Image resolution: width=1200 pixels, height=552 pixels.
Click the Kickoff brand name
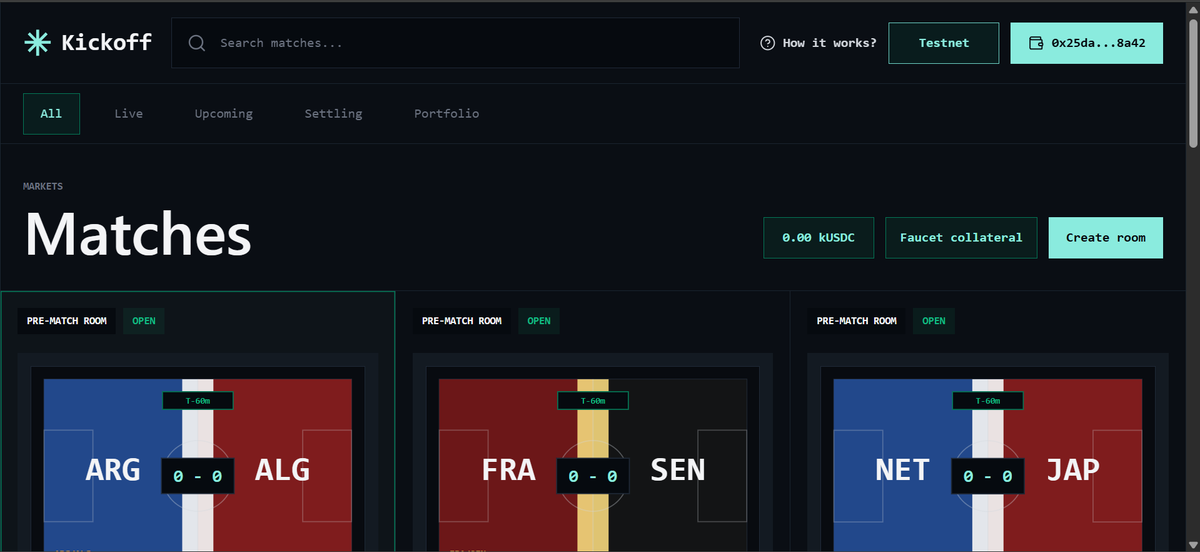(x=107, y=42)
